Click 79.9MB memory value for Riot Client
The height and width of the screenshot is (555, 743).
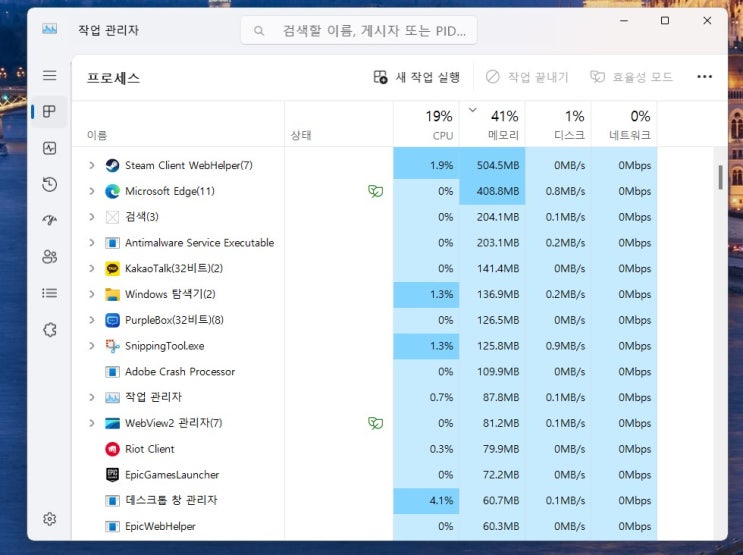click(x=501, y=449)
